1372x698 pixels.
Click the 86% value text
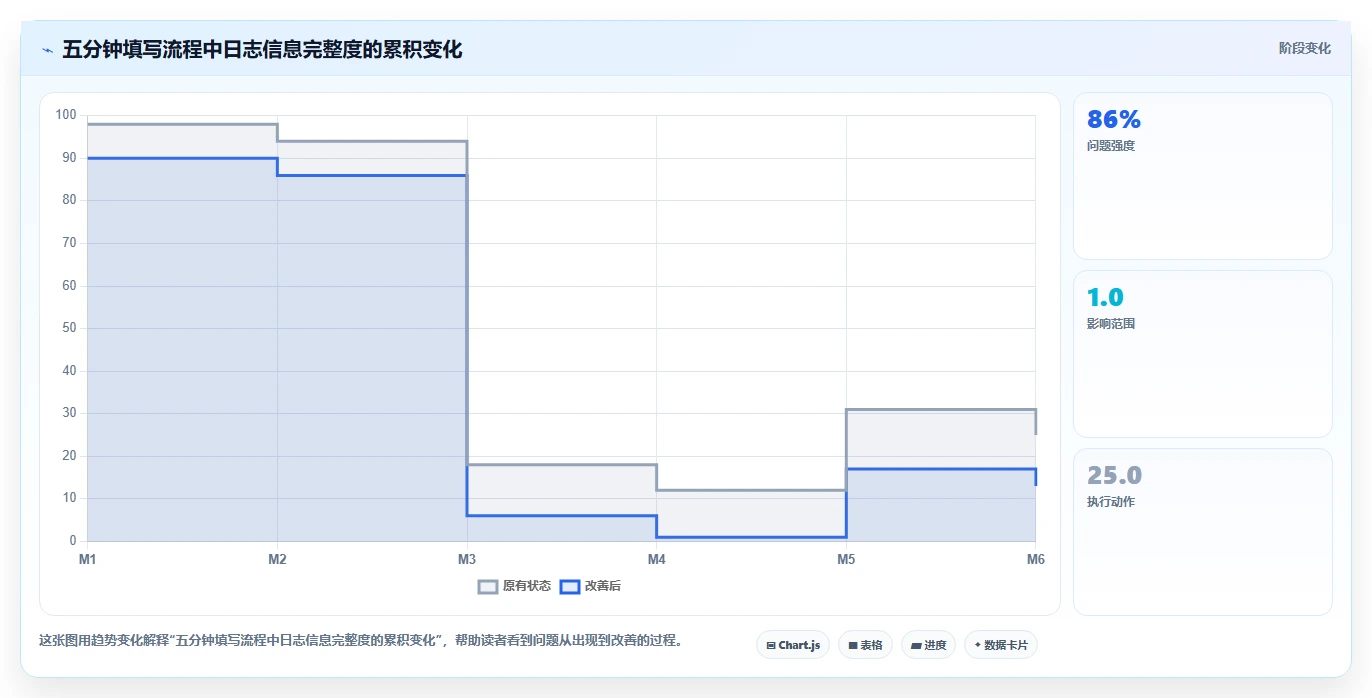click(x=1114, y=119)
